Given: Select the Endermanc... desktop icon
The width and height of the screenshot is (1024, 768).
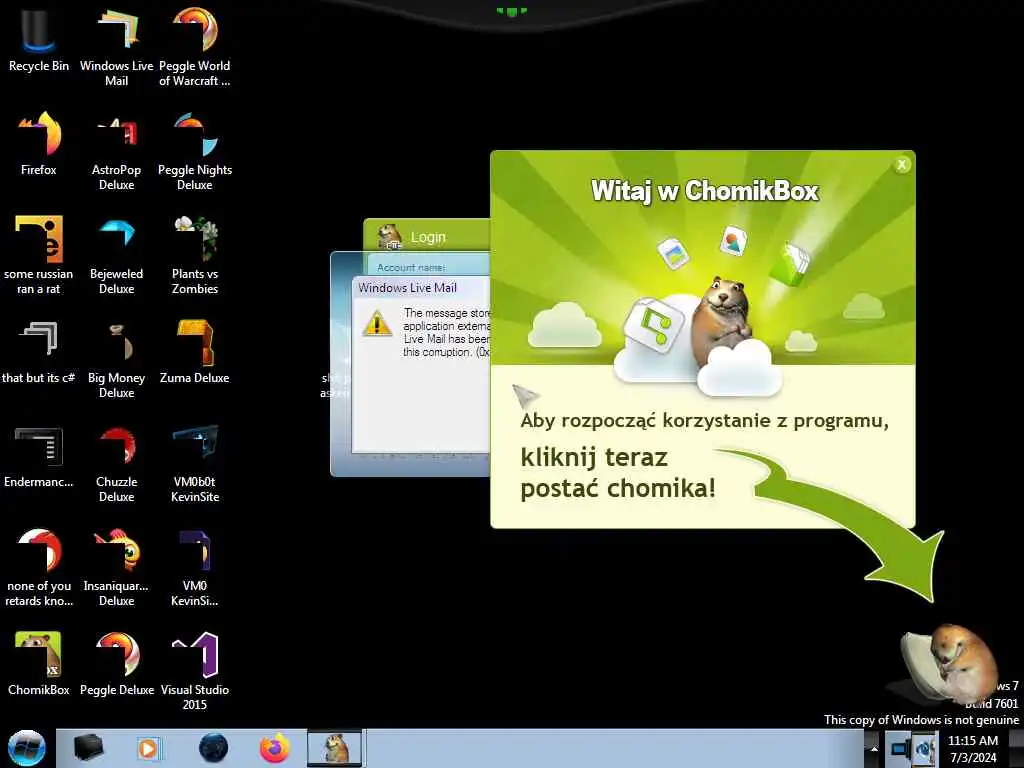Looking at the screenshot, I should click(x=39, y=456).
